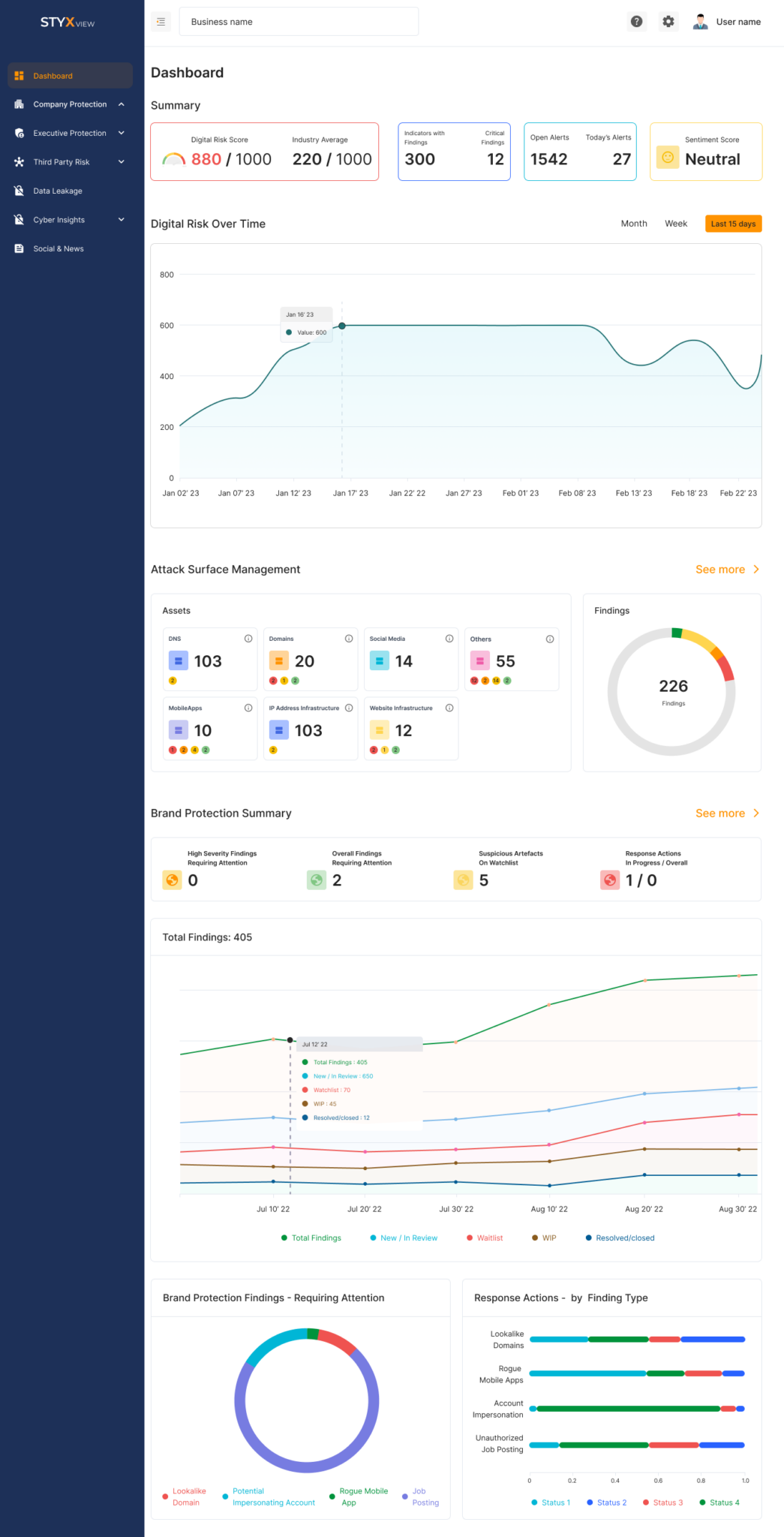Click the info icon on Domains card
The image size is (784, 1537).
[349, 639]
